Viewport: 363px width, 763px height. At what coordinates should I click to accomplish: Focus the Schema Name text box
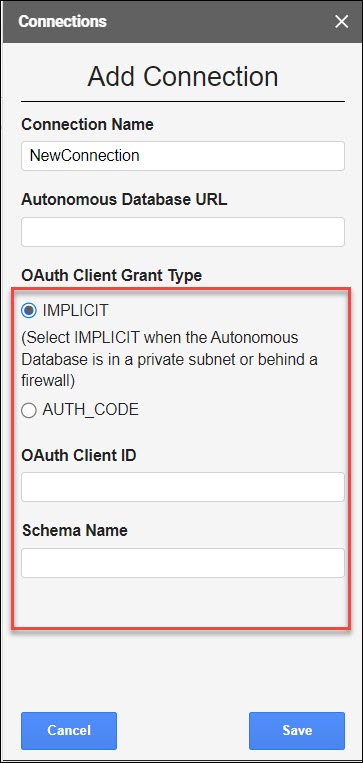point(183,563)
